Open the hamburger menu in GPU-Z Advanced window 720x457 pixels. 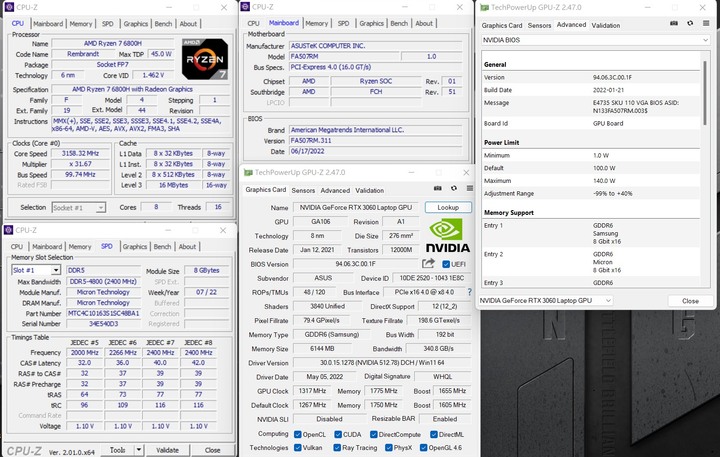[x=706, y=23]
